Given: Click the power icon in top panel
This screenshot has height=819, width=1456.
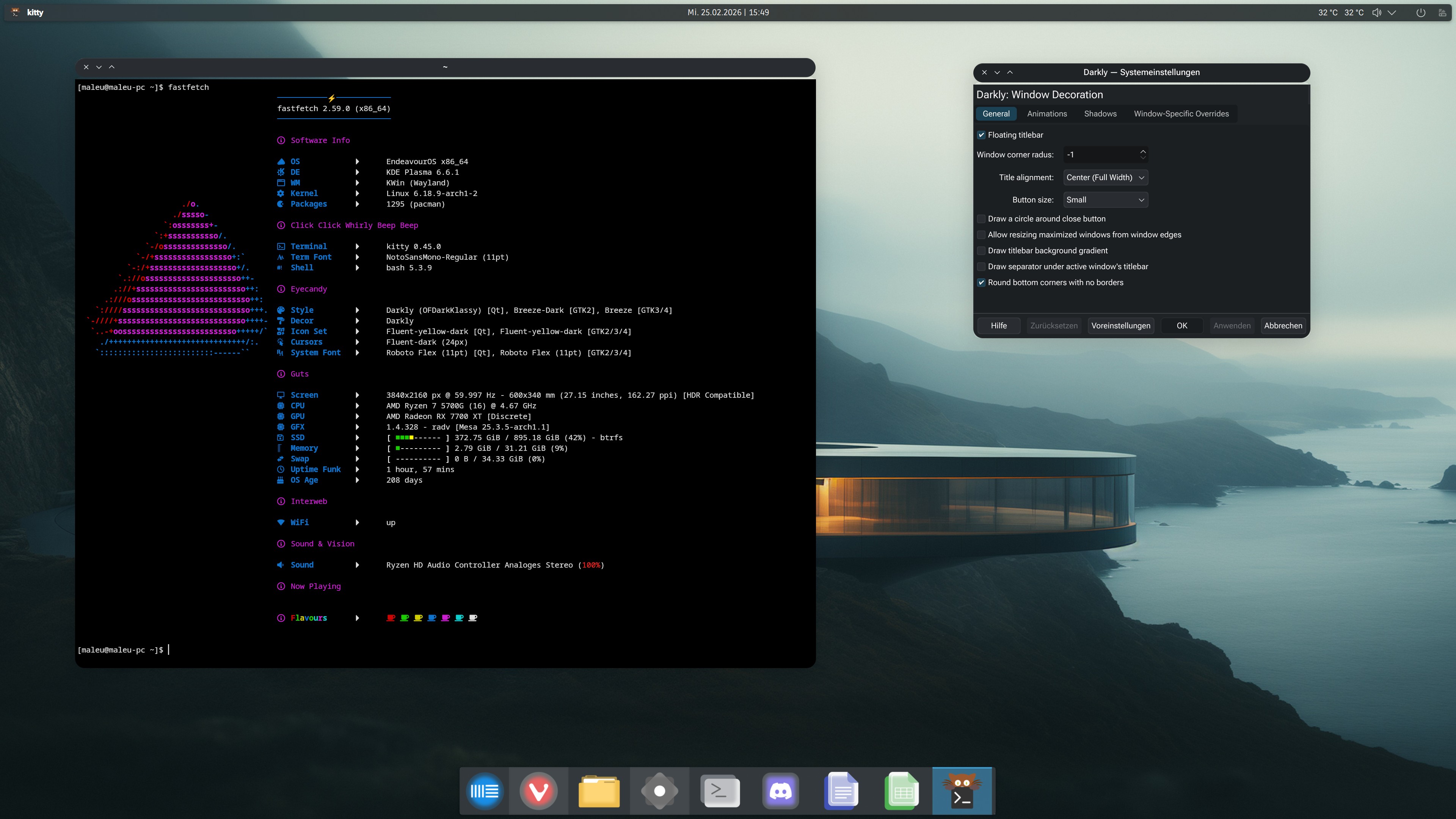Looking at the screenshot, I should (1420, 13).
